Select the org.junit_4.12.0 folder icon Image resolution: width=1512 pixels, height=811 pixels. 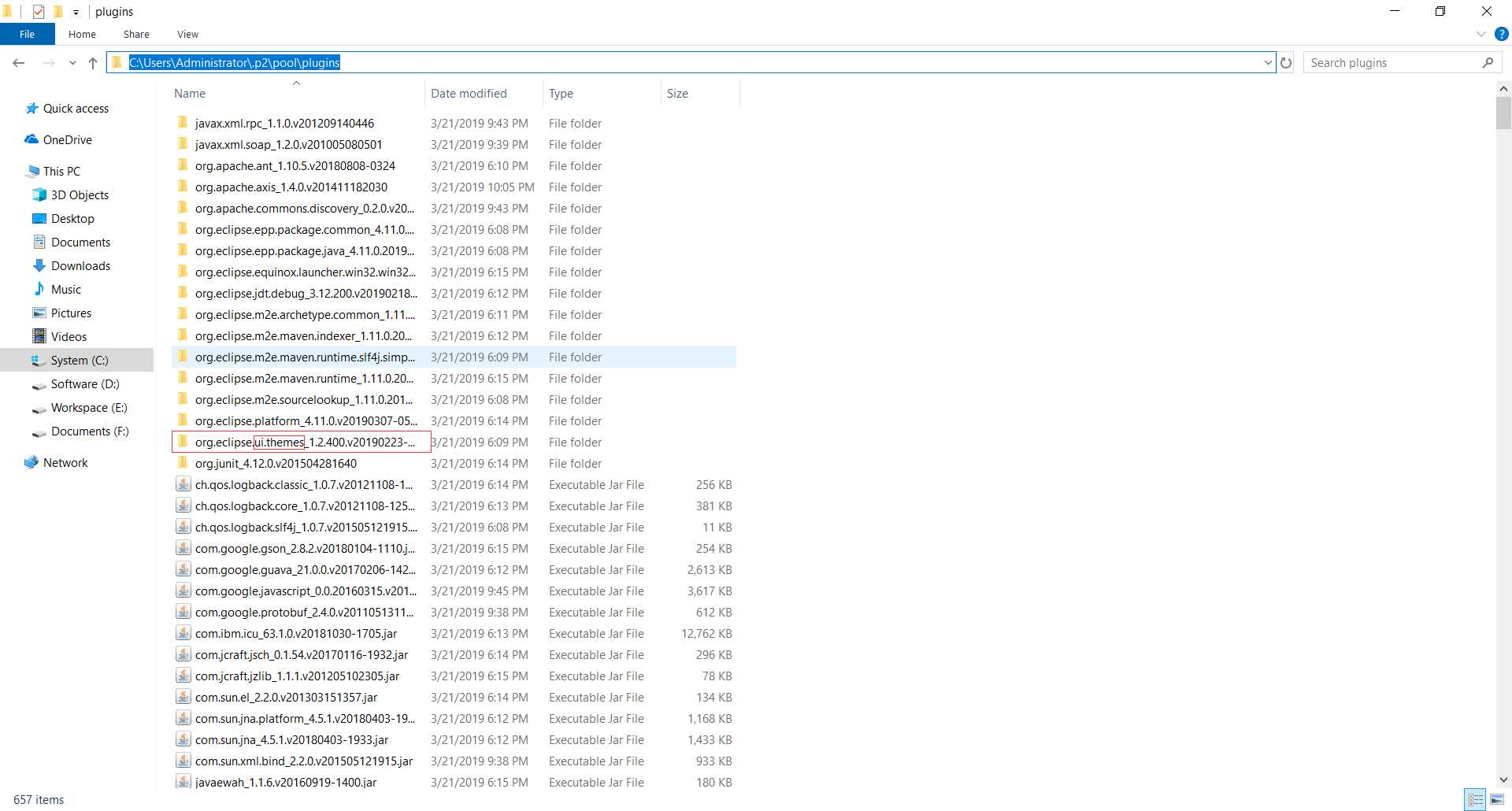click(183, 463)
